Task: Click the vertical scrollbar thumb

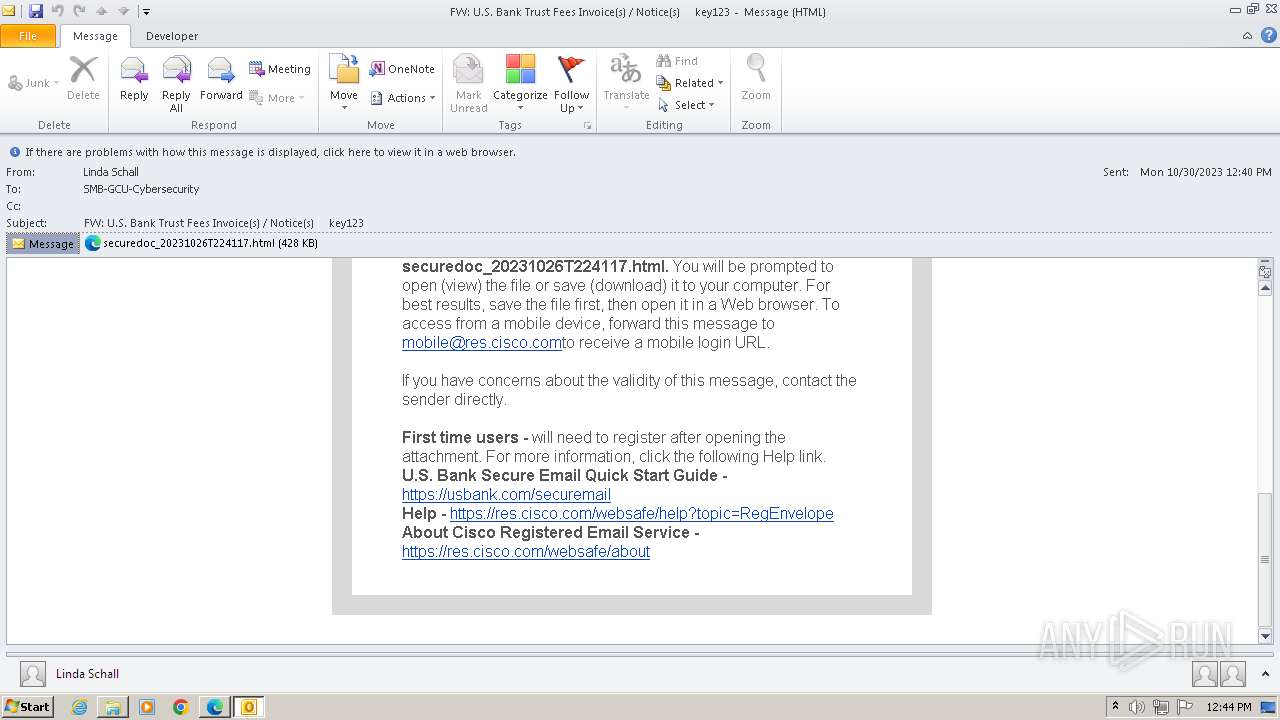Action: pos(1265,559)
